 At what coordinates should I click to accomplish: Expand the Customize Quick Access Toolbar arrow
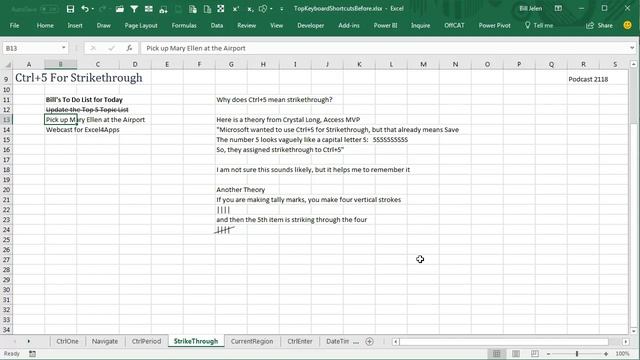pyautogui.click(x=282, y=9)
